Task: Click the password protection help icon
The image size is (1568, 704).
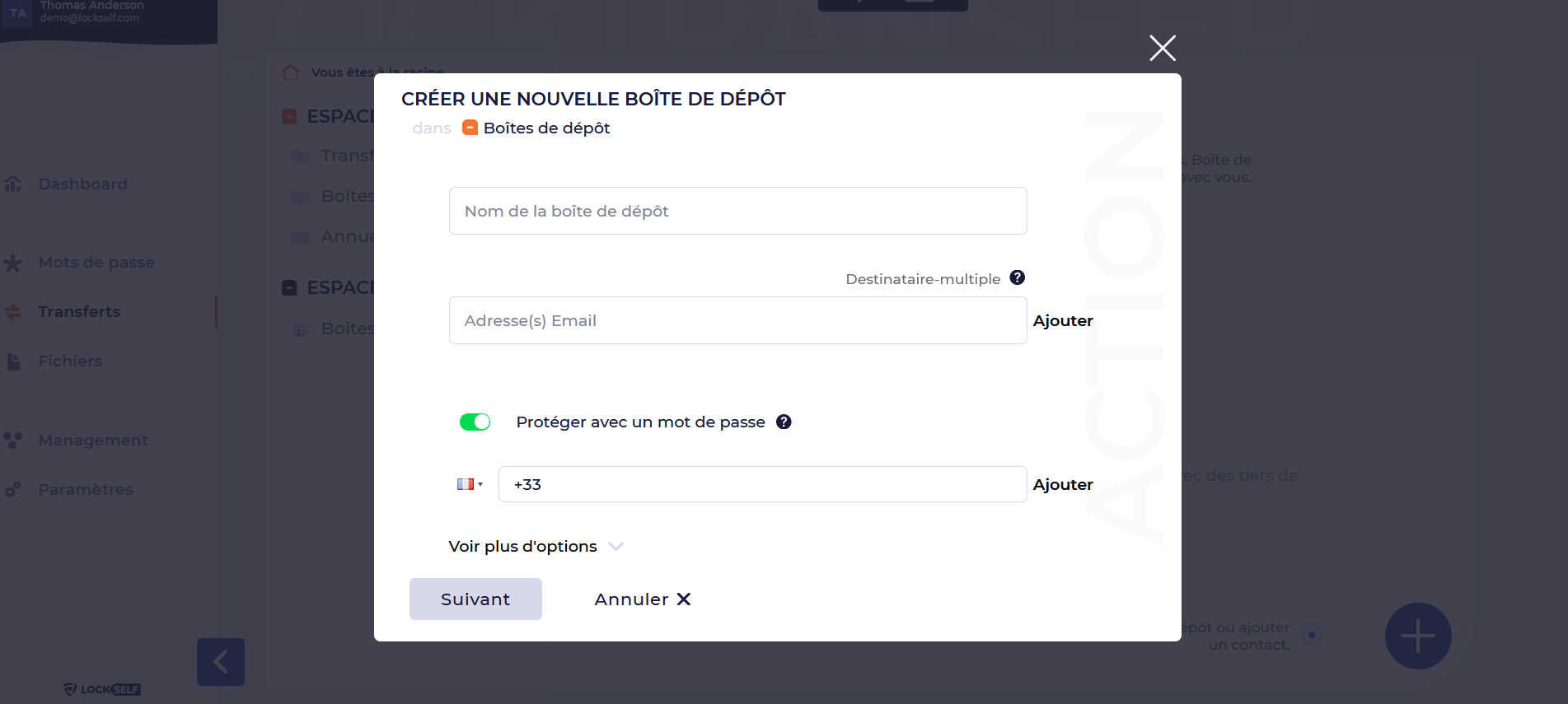Action: click(x=784, y=422)
